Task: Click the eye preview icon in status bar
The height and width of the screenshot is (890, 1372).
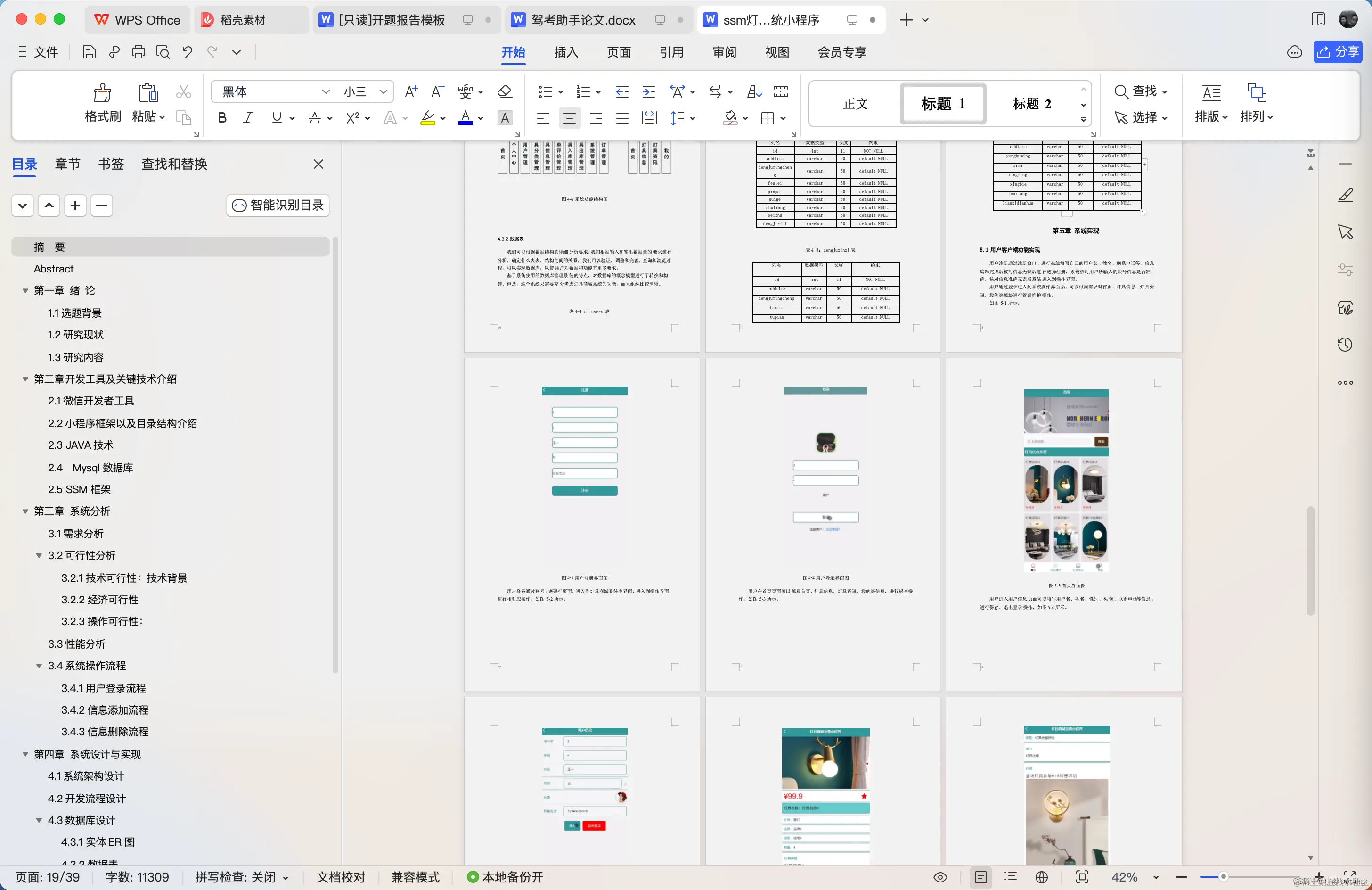Action: pyautogui.click(x=940, y=877)
